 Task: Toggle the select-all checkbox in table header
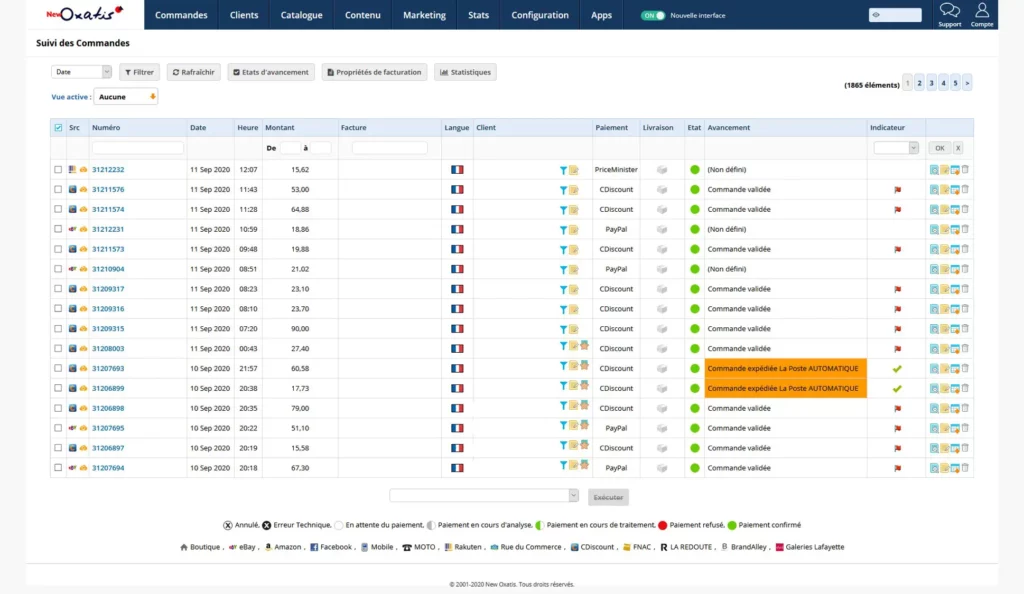coord(58,128)
